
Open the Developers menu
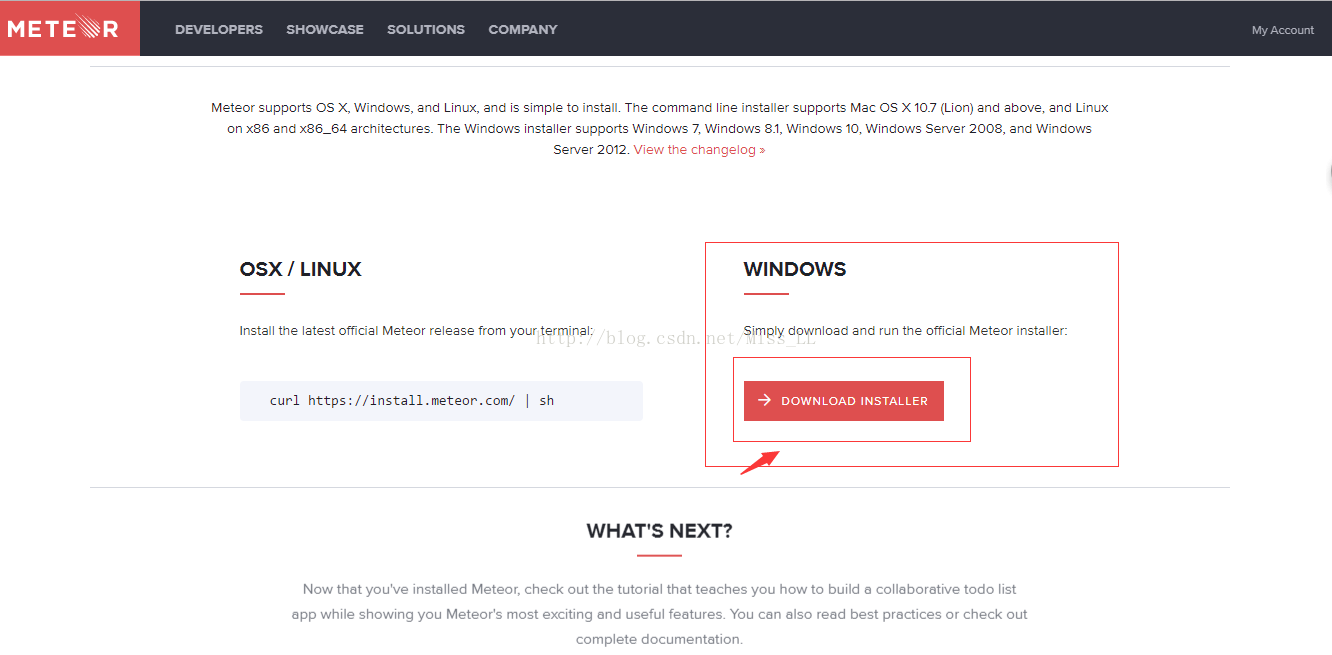219,30
